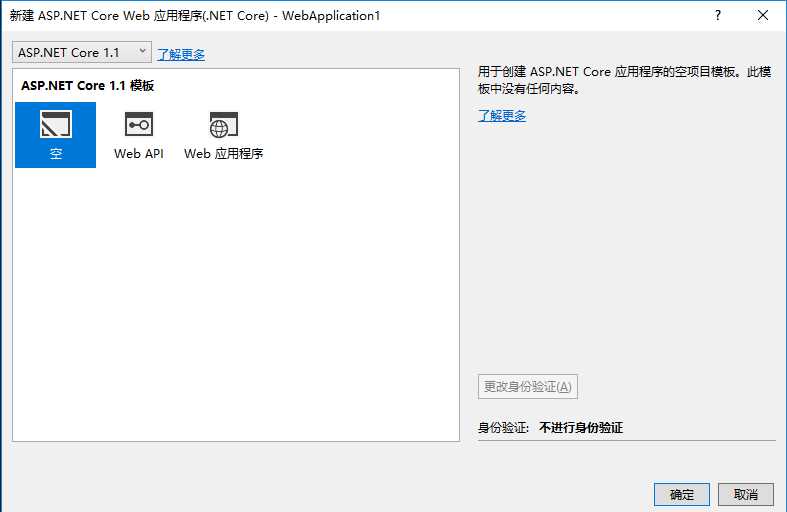Open 了解更多 link under the template description
The image size is (787, 512).
pyautogui.click(x=502, y=115)
